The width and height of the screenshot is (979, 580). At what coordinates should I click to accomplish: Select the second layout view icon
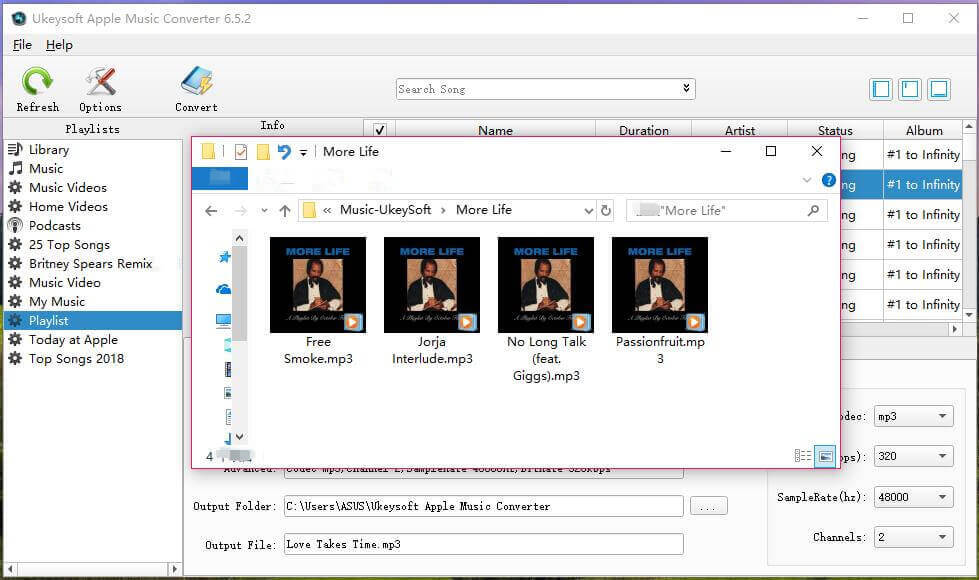[910, 89]
